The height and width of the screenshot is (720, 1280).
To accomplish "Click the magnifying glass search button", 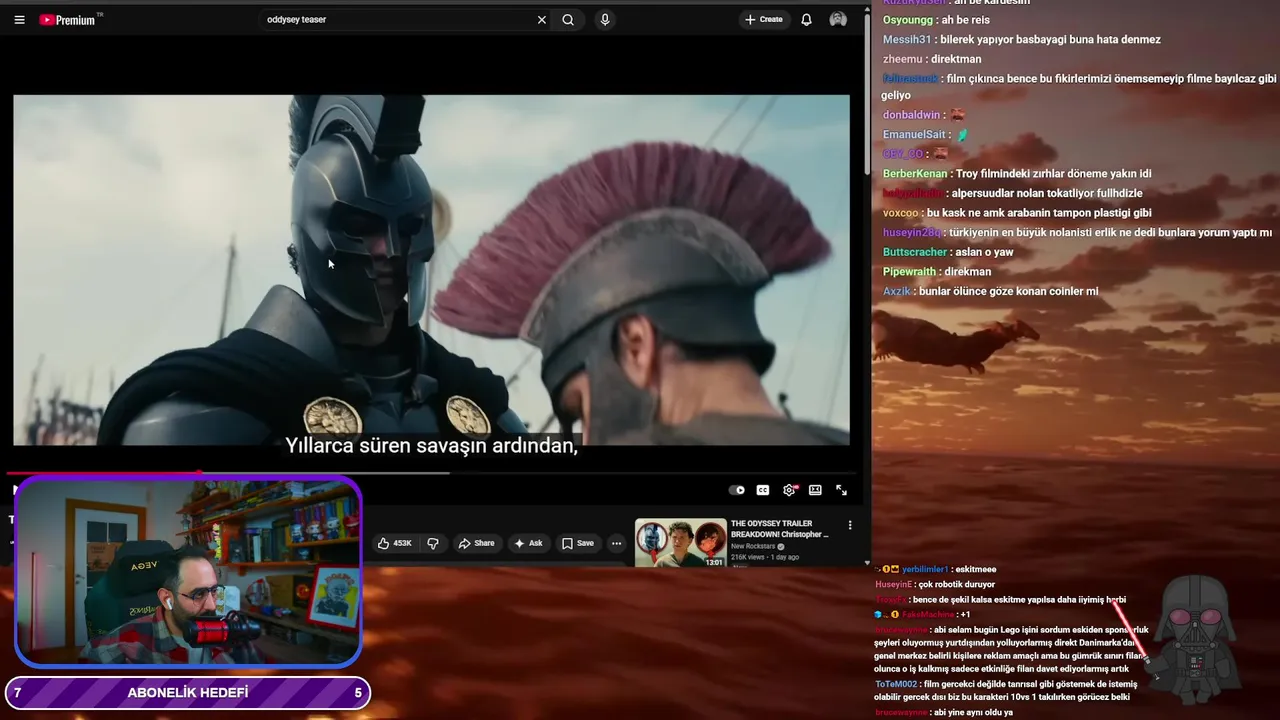I will (568, 19).
